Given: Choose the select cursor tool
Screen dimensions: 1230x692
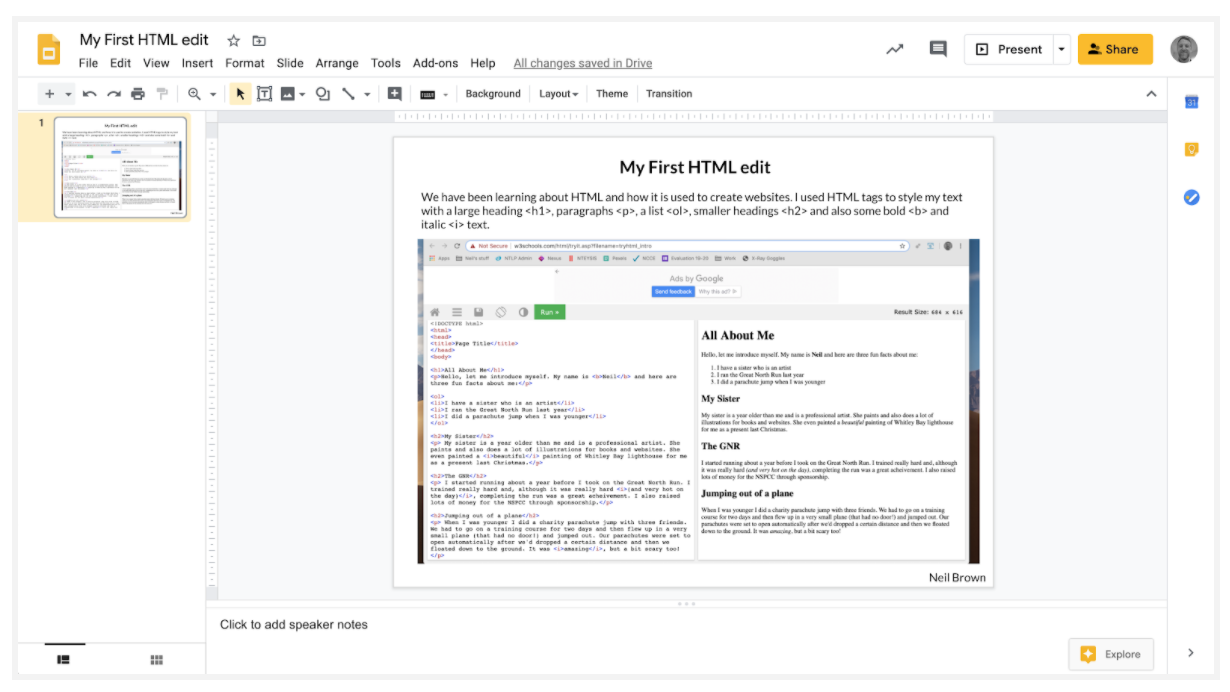Looking at the screenshot, I should 240,94.
